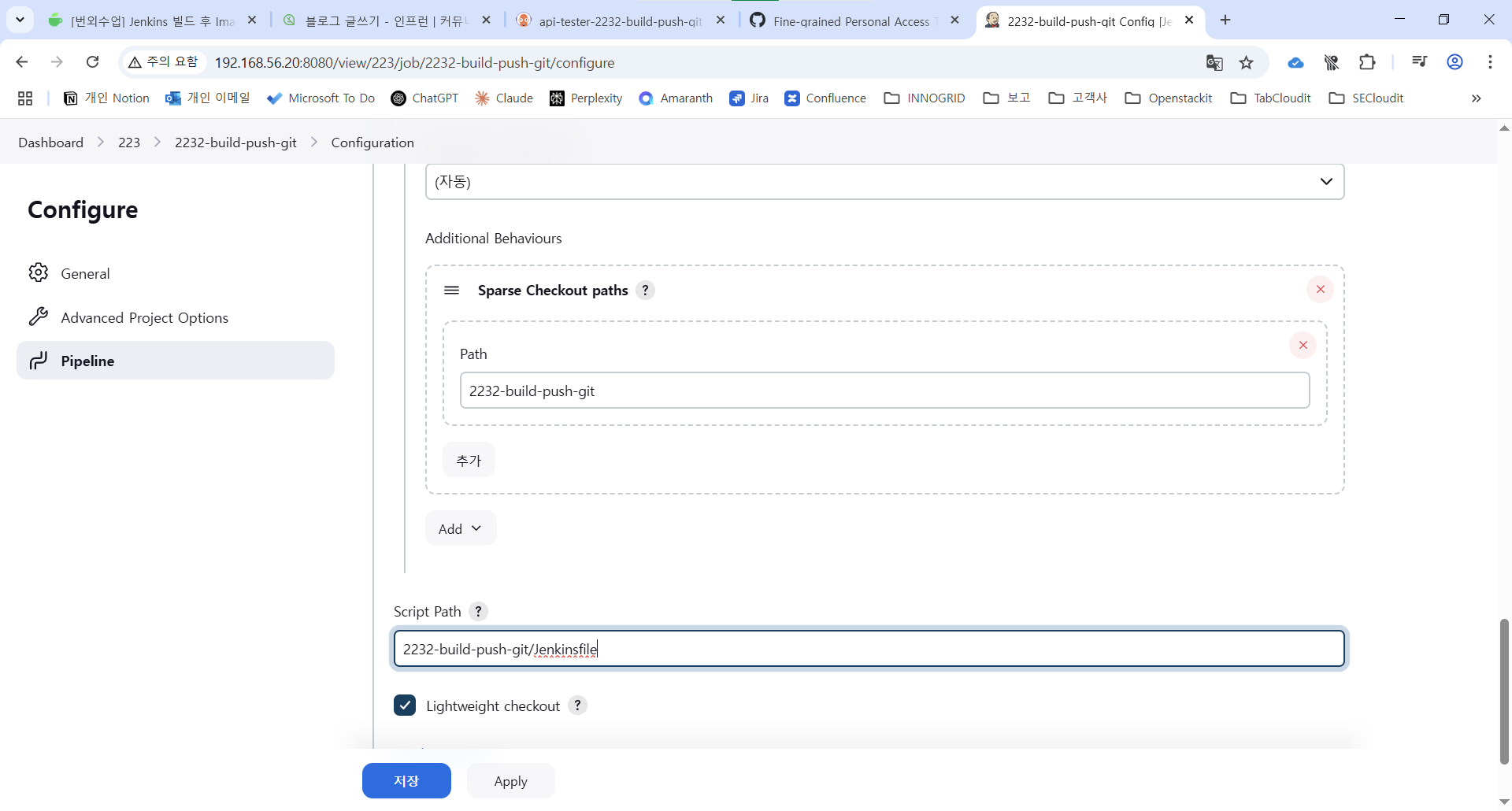Close the Fine-grained Personal Access tab
Viewport: 1512px width, 811px height.
955,20
